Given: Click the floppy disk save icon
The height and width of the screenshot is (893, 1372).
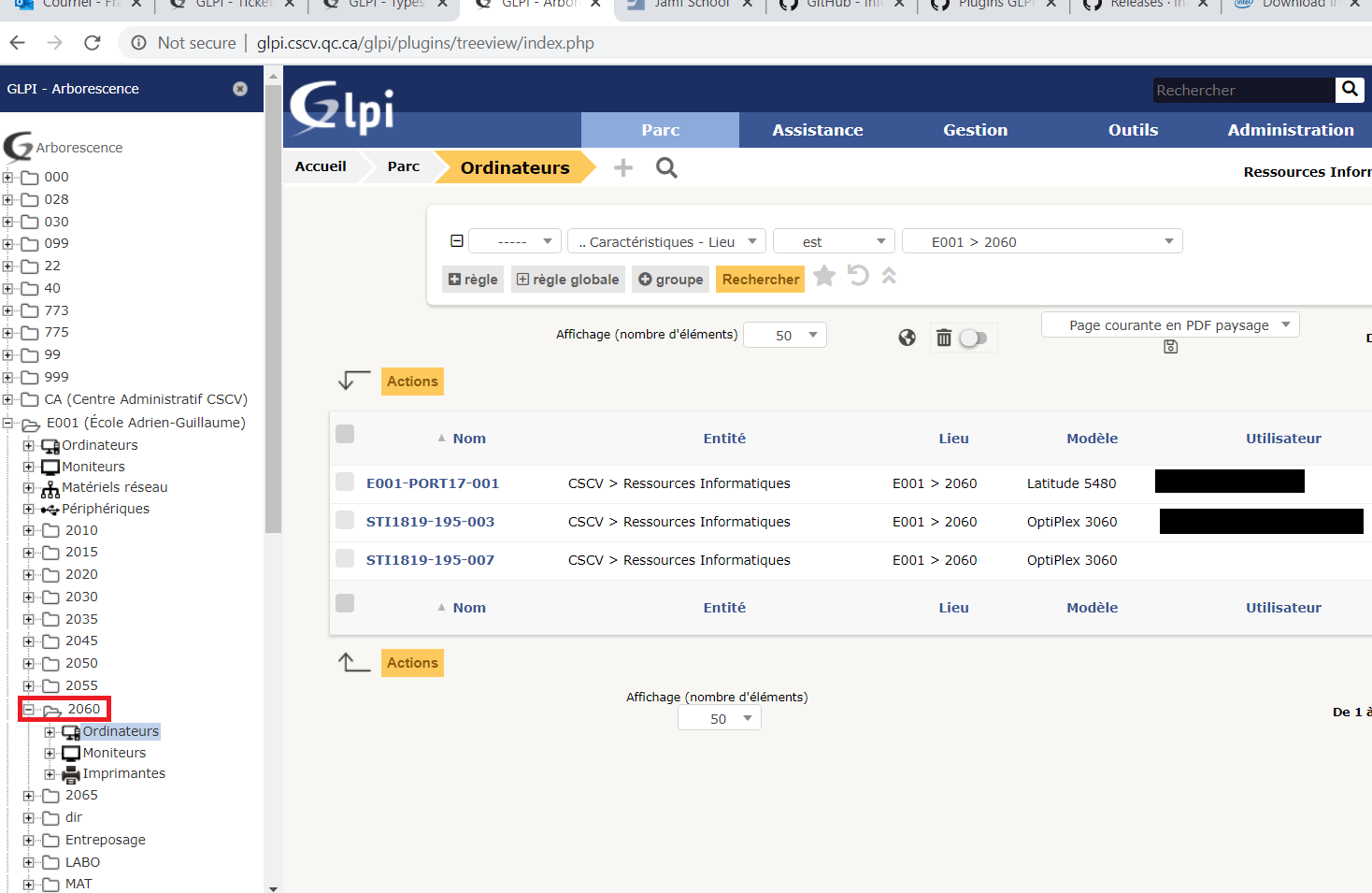Looking at the screenshot, I should coord(1170,347).
